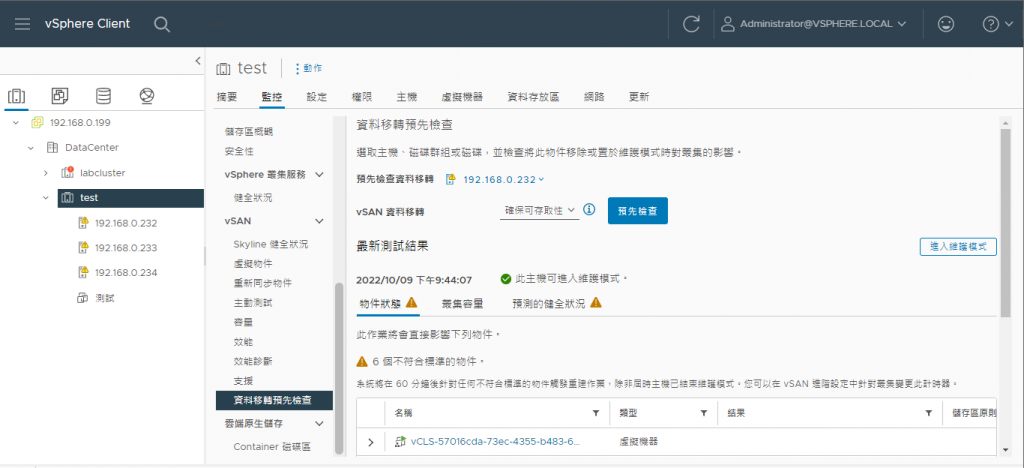The height and width of the screenshot is (468, 1024).
Task: Open the help question mark menu
Action: [999, 24]
